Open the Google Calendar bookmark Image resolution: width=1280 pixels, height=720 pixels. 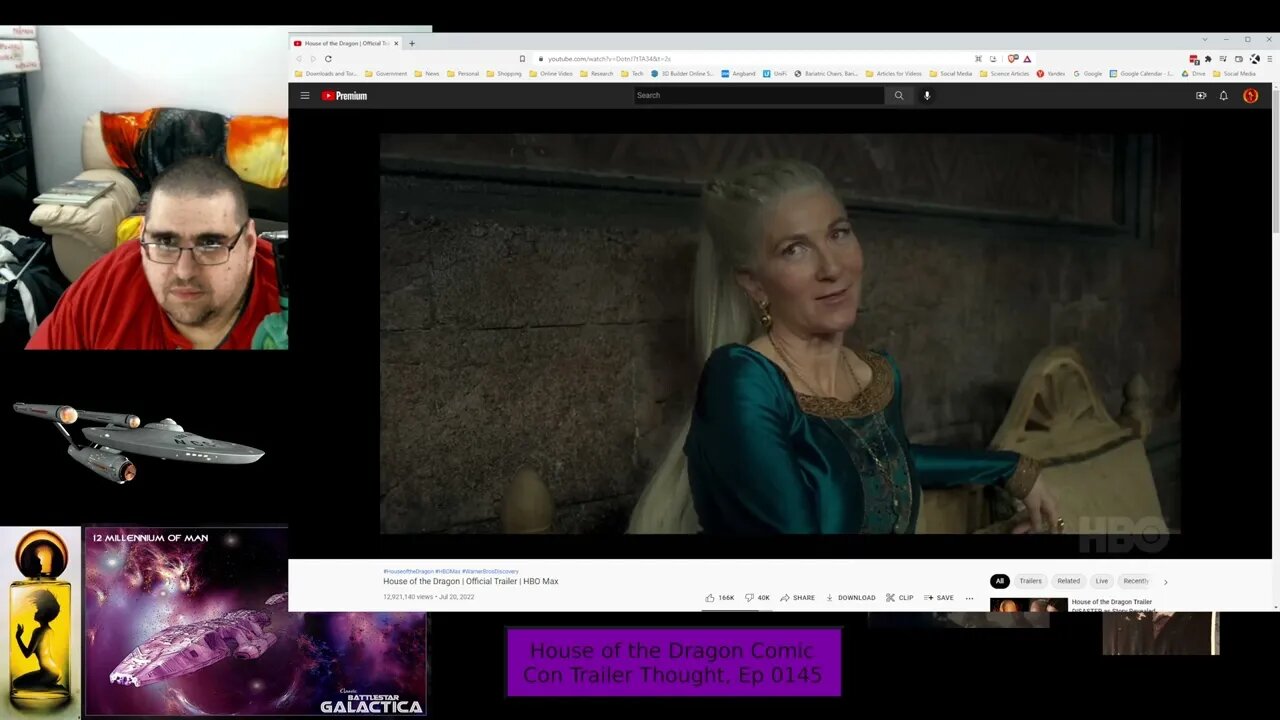tap(1141, 74)
